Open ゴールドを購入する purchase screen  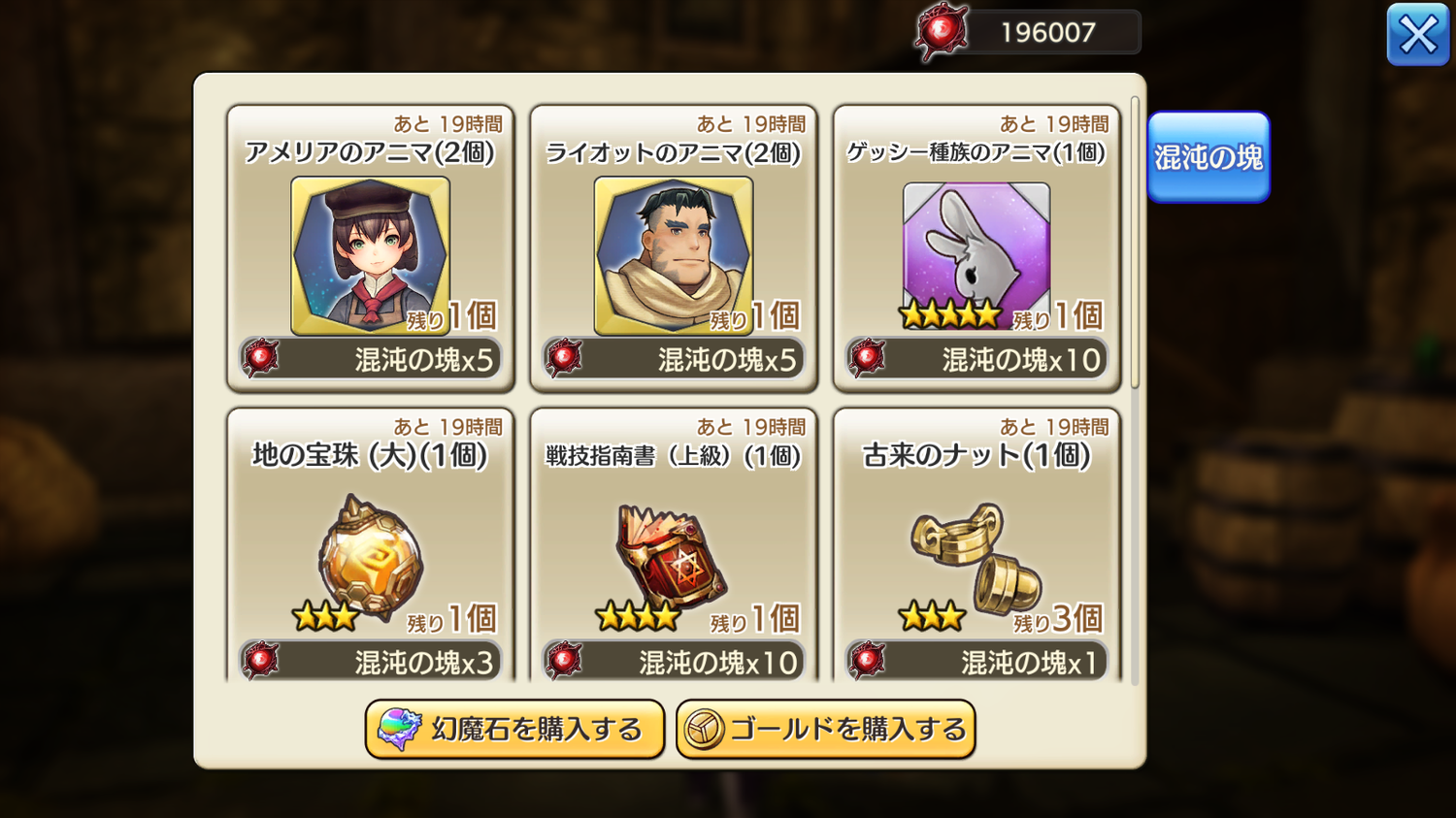825,730
